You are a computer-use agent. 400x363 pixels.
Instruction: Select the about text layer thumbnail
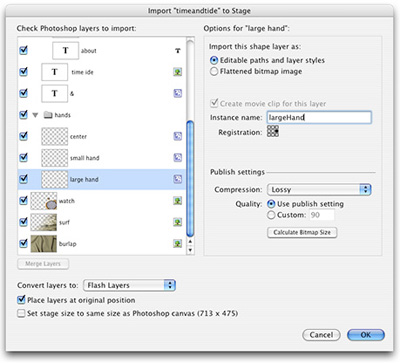coord(66,50)
